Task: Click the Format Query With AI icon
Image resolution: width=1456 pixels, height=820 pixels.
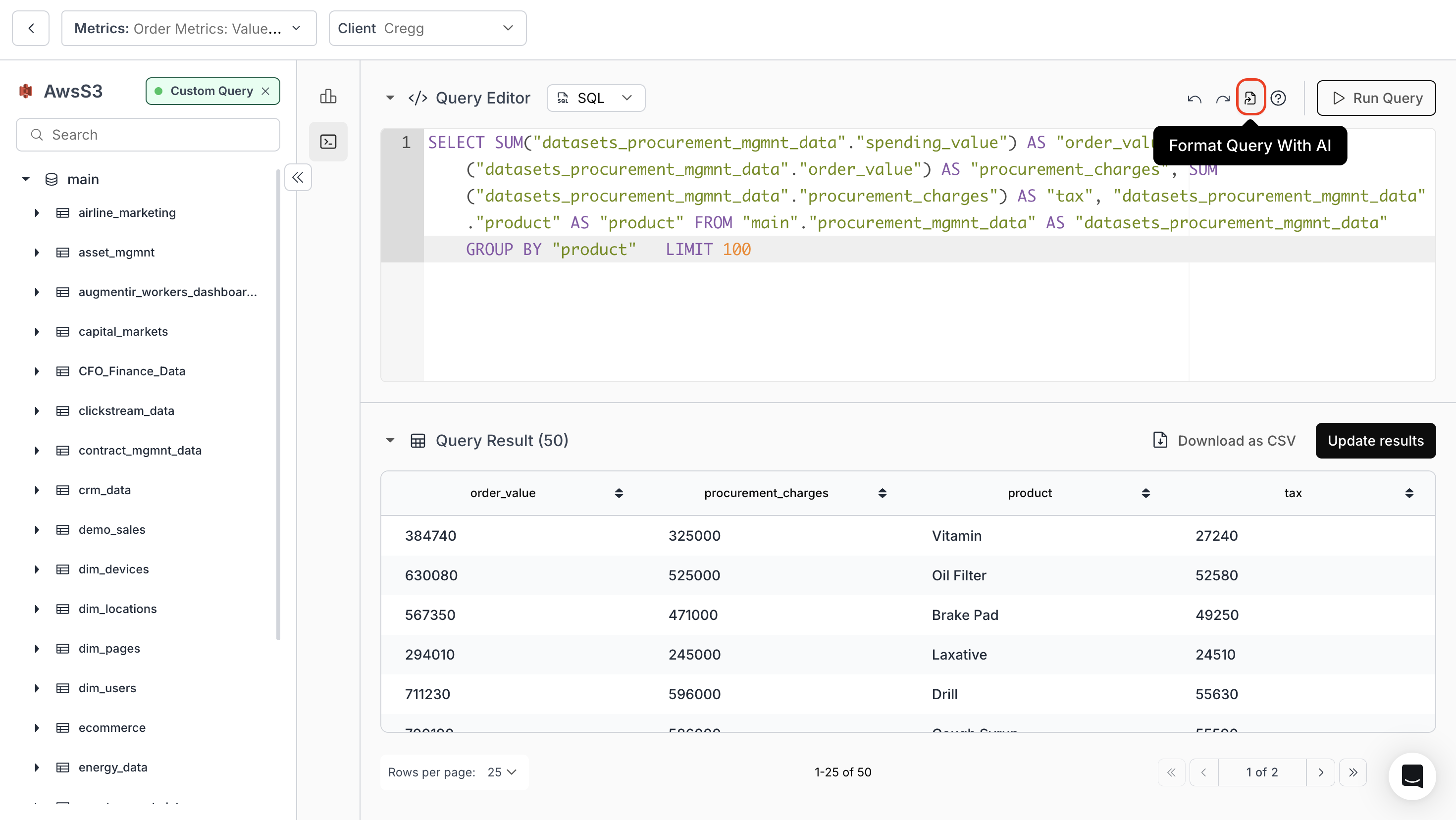Action: pyautogui.click(x=1250, y=98)
